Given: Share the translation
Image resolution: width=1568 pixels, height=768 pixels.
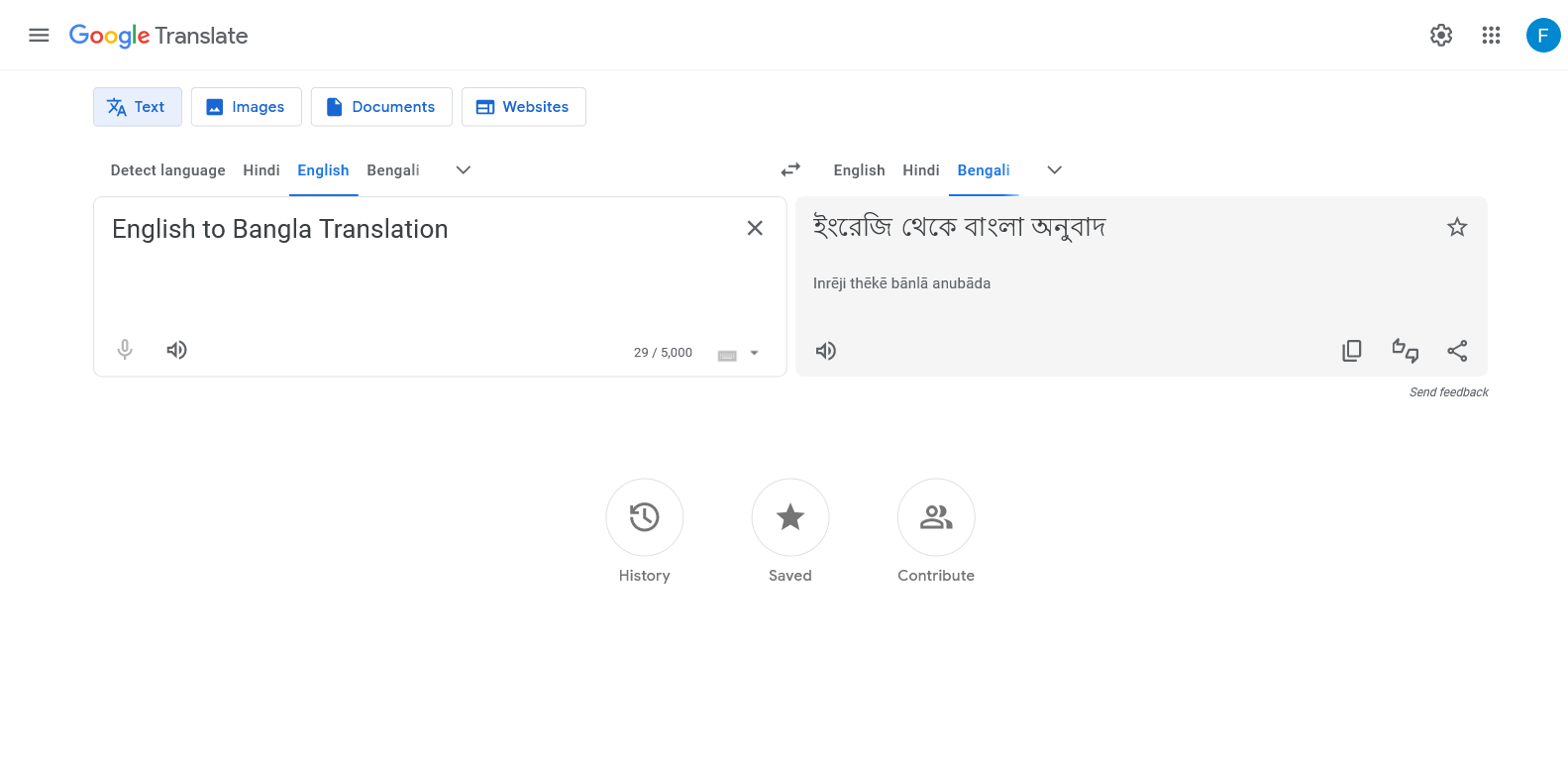Looking at the screenshot, I should pos(1457,351).
